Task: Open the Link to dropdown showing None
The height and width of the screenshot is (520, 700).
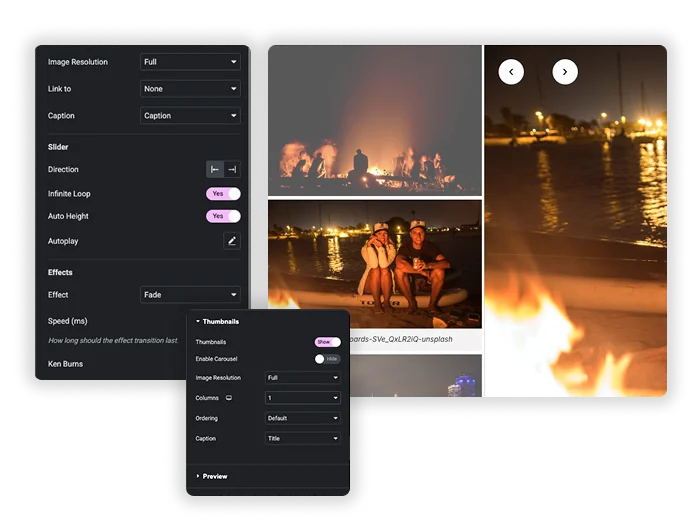Action: pos(190,89)
